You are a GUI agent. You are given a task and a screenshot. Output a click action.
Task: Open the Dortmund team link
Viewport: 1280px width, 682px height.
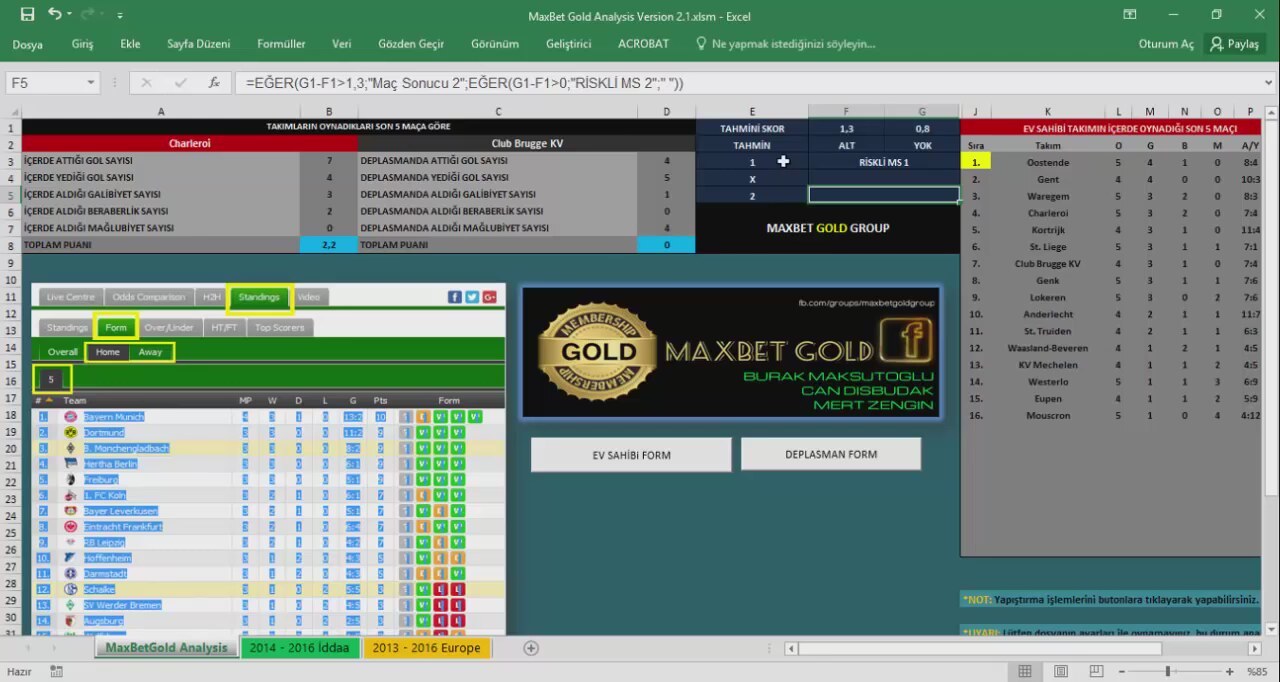[104, 433]
